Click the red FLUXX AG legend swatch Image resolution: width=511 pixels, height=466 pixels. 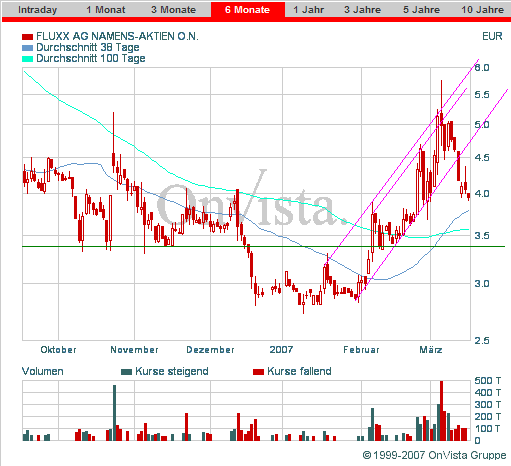(27, 37)
